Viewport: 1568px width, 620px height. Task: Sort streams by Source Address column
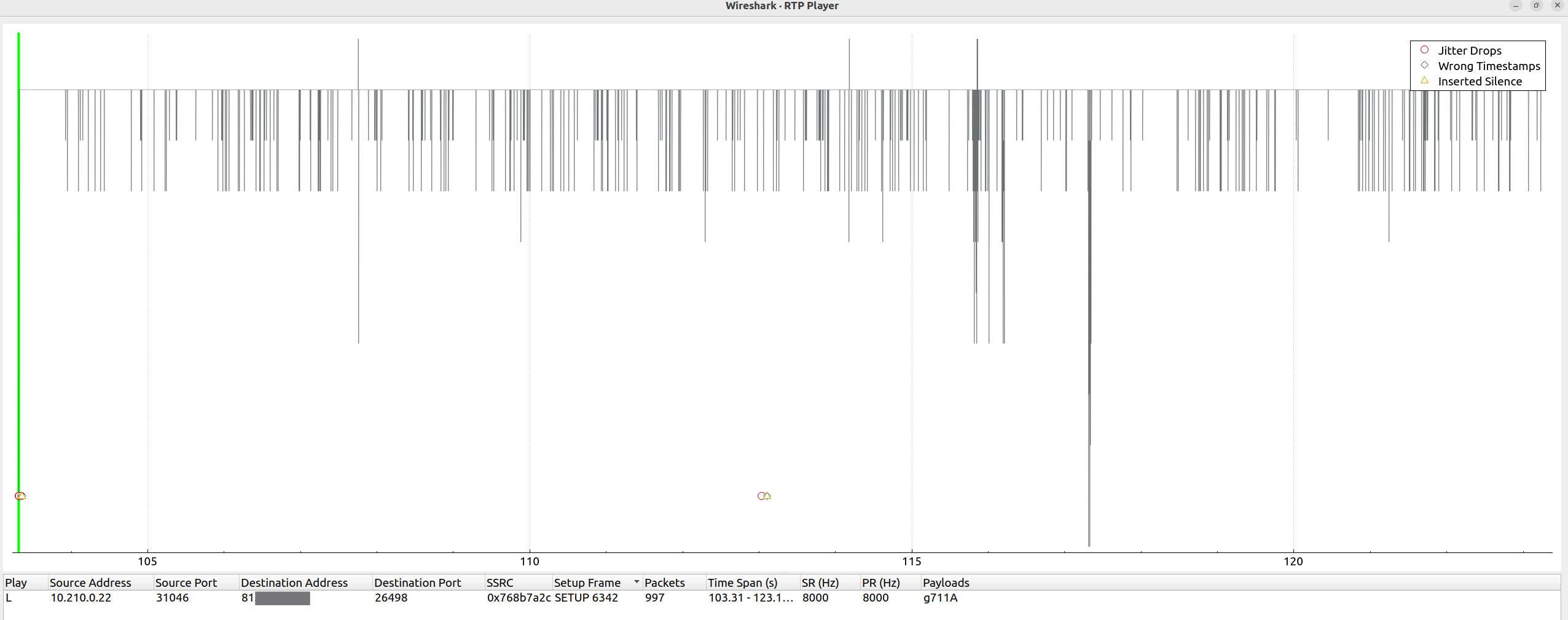coord(90,583)
